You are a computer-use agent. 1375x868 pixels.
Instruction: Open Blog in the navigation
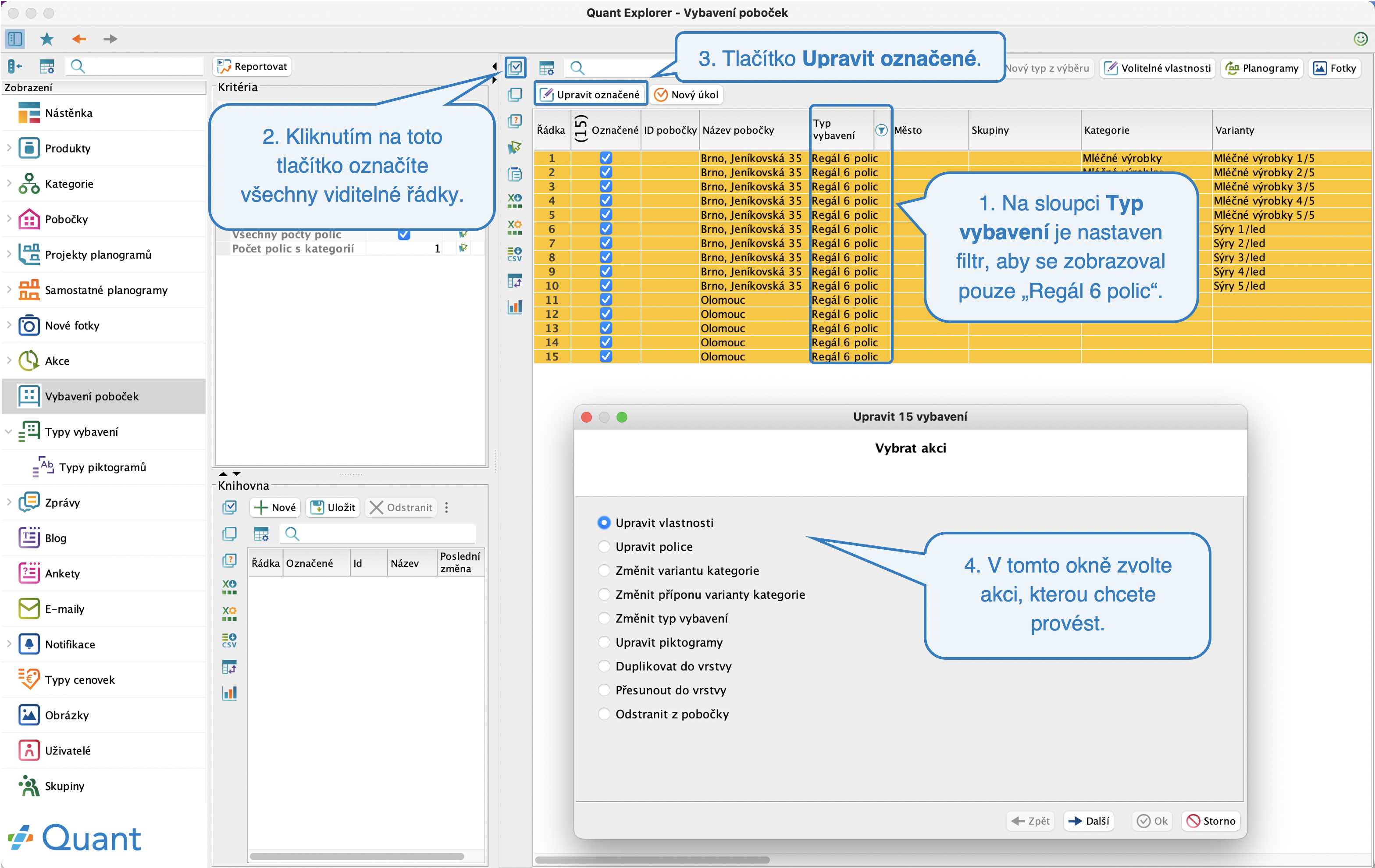tap(103, 538)
